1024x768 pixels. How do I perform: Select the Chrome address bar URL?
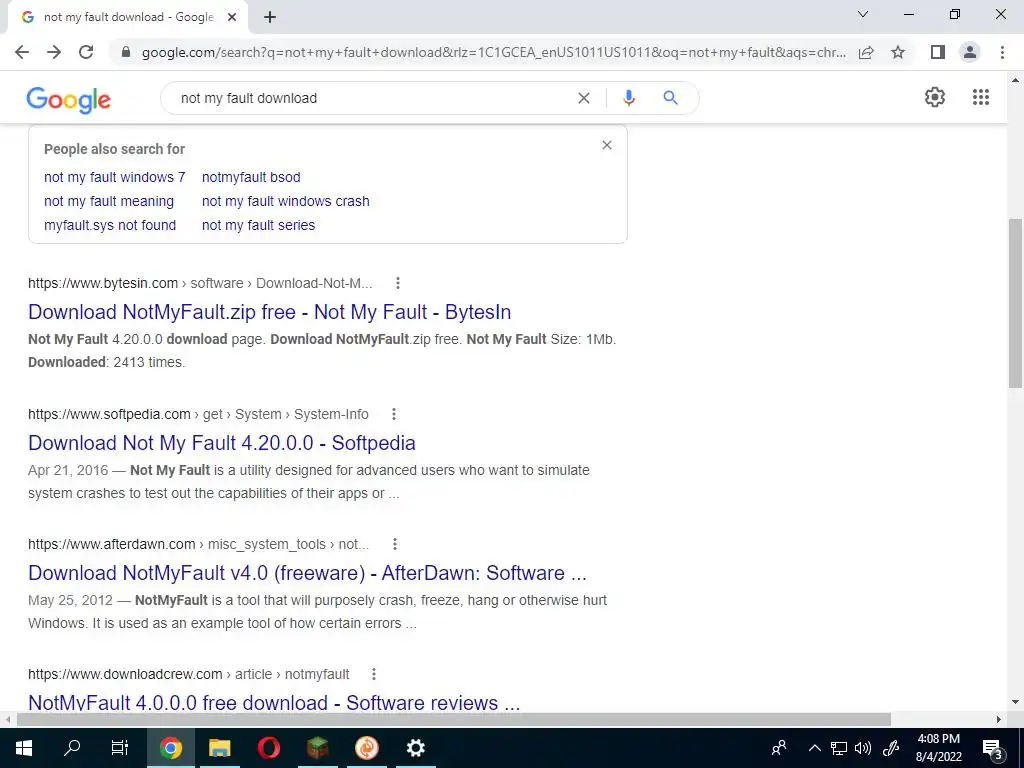click(494, 52)
